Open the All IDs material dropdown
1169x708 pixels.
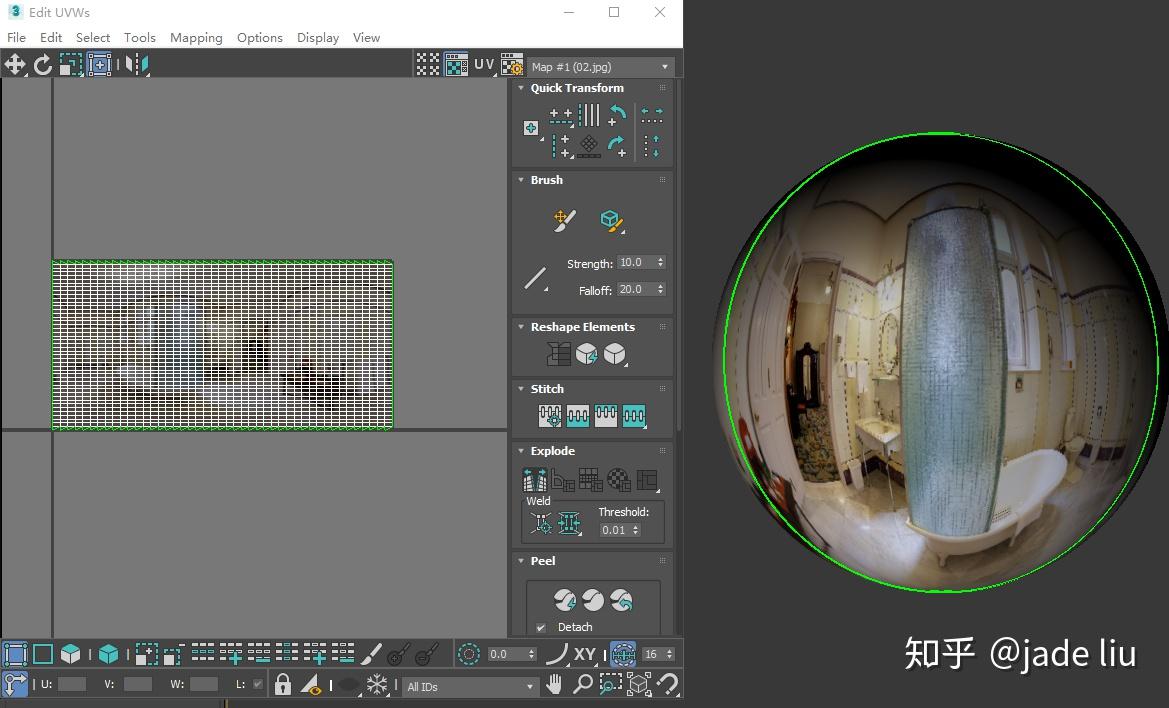[470, 686]
